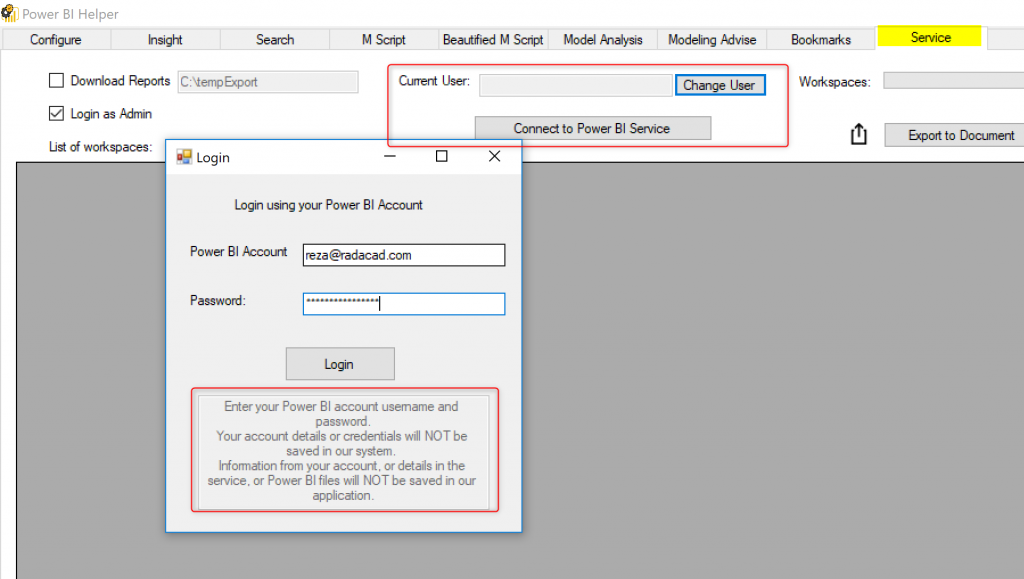Viewport: 1024px width, 579px height.
Task: Open the Insight tab
Action: [x=165, y=39]
